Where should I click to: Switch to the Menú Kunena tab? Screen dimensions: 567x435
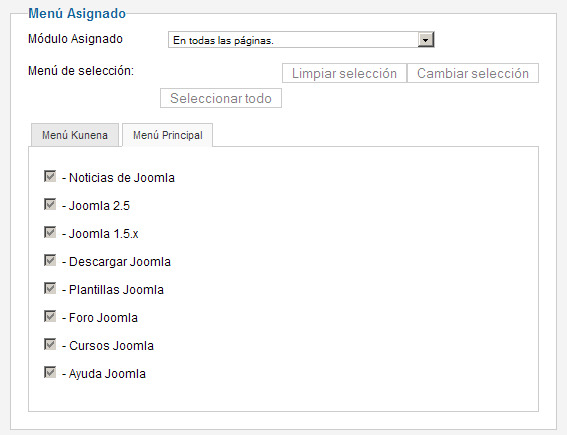[x=75, y=135]
